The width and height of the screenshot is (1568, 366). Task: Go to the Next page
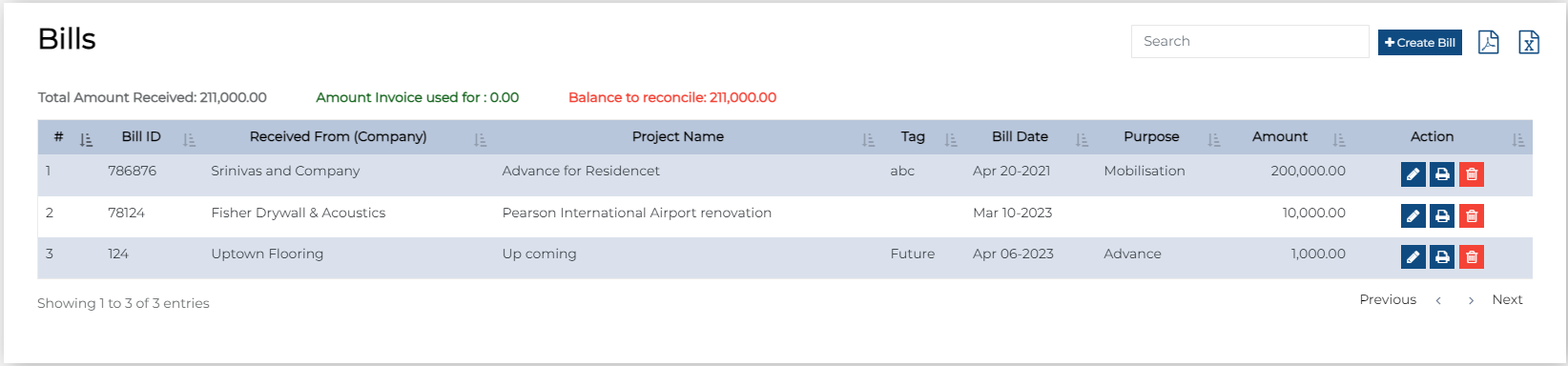tap(1507, 299)
